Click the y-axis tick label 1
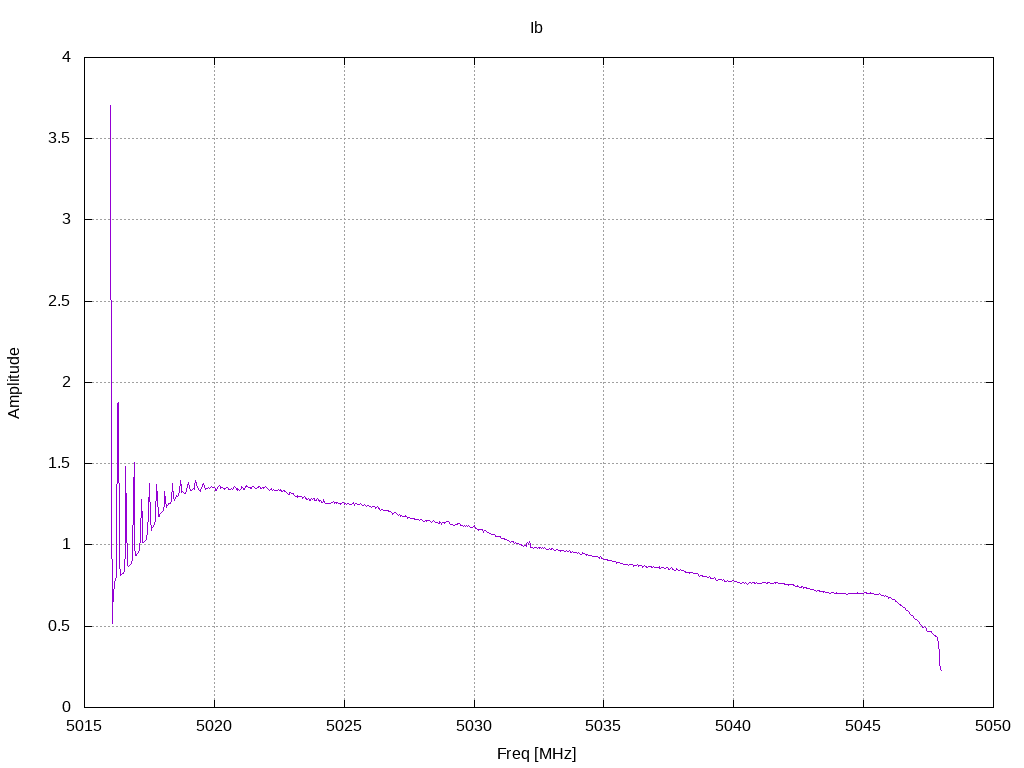The height and width of the screenshot is (768, 1024). coord(66,544)
